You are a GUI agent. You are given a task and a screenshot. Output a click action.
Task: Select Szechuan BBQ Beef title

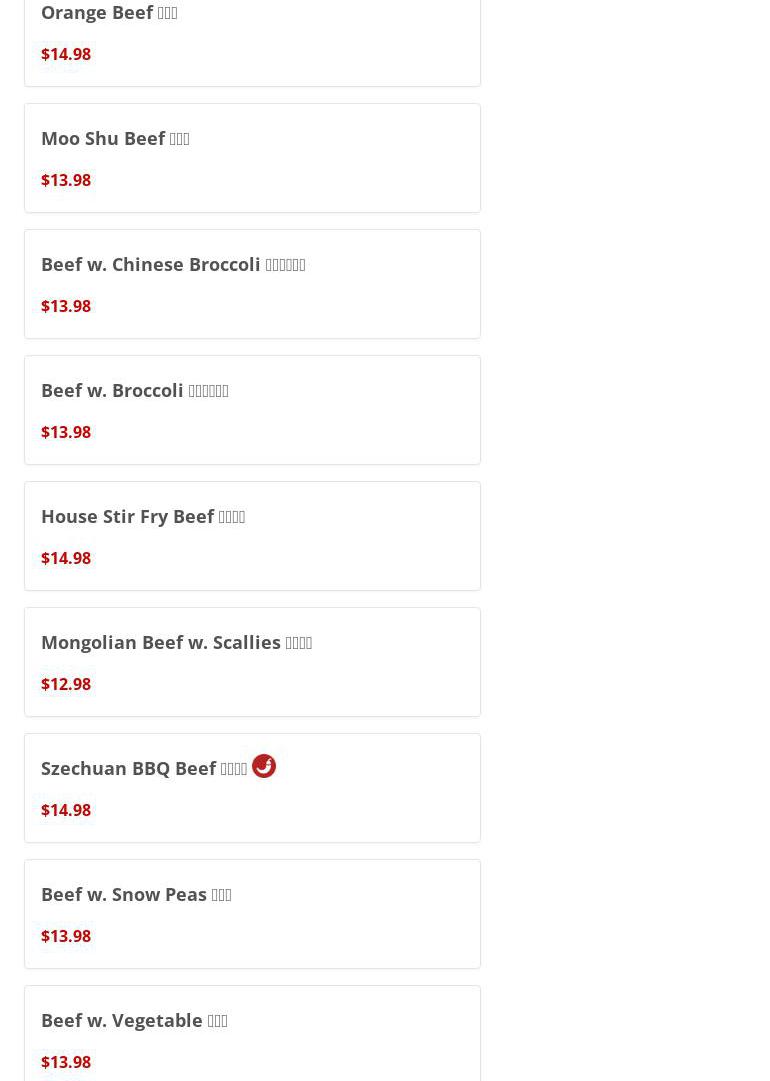pos(144,769)
